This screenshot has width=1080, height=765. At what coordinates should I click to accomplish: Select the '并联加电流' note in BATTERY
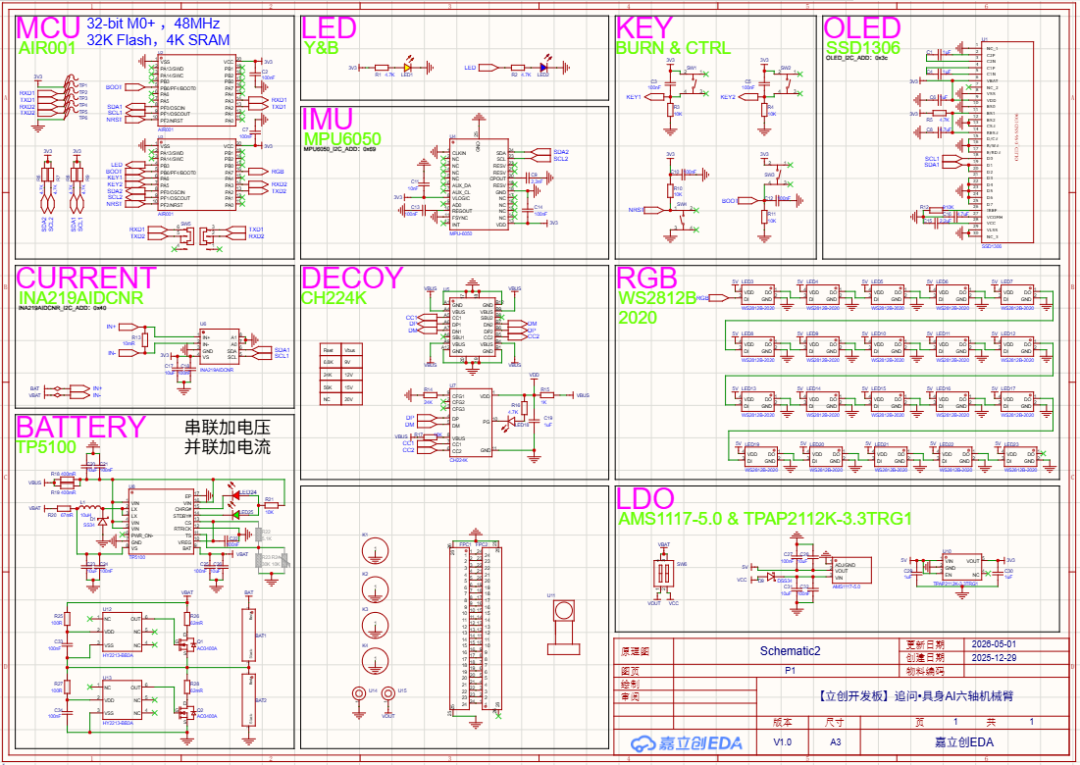(227, 447)
